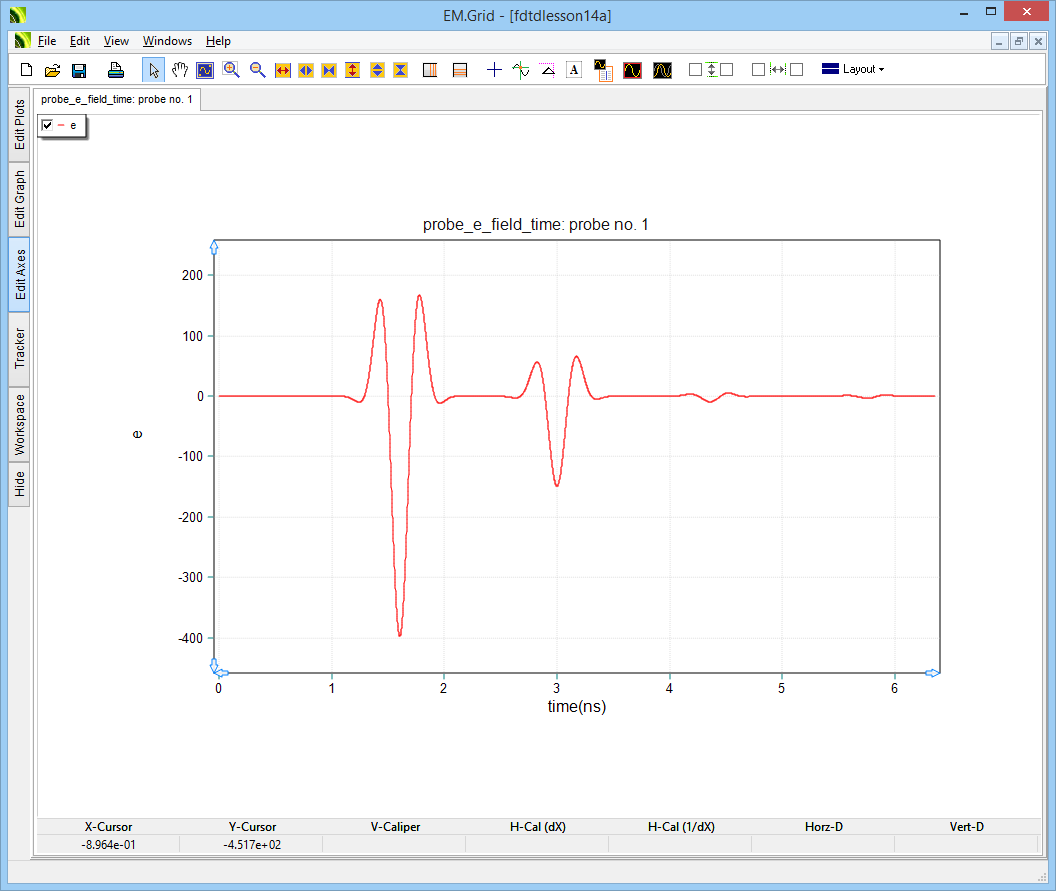This screenshot has height=891, width=1056.
Task: Open the Layout dropdown
Action: coord(853,69)
